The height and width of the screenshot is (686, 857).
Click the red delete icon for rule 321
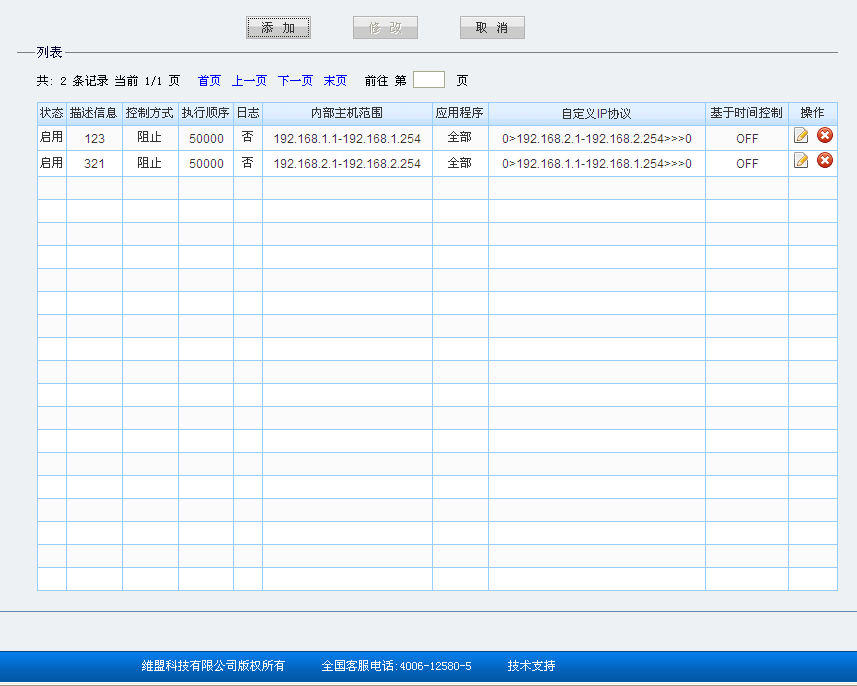tap(825, 161)
